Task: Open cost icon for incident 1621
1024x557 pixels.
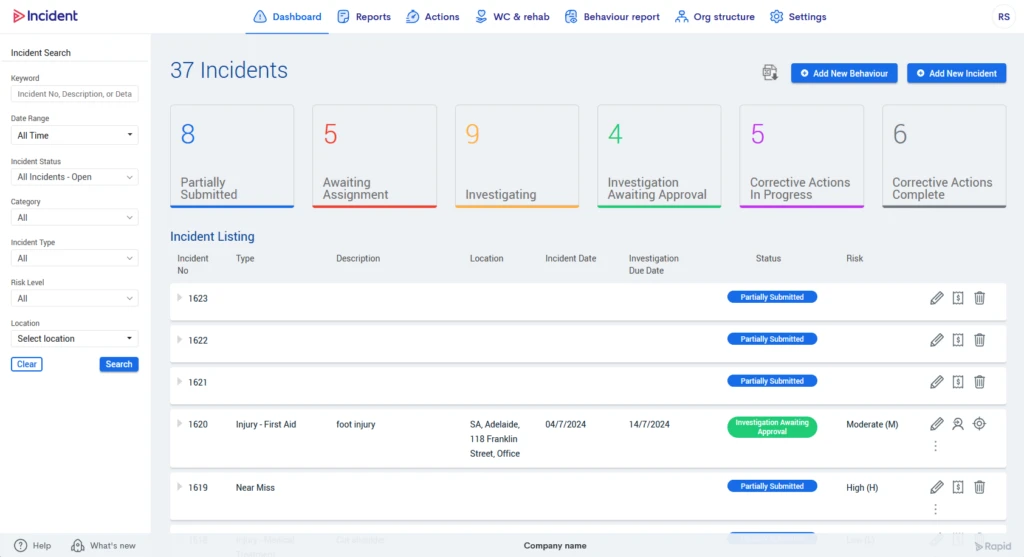Action: tap(957, 382)
